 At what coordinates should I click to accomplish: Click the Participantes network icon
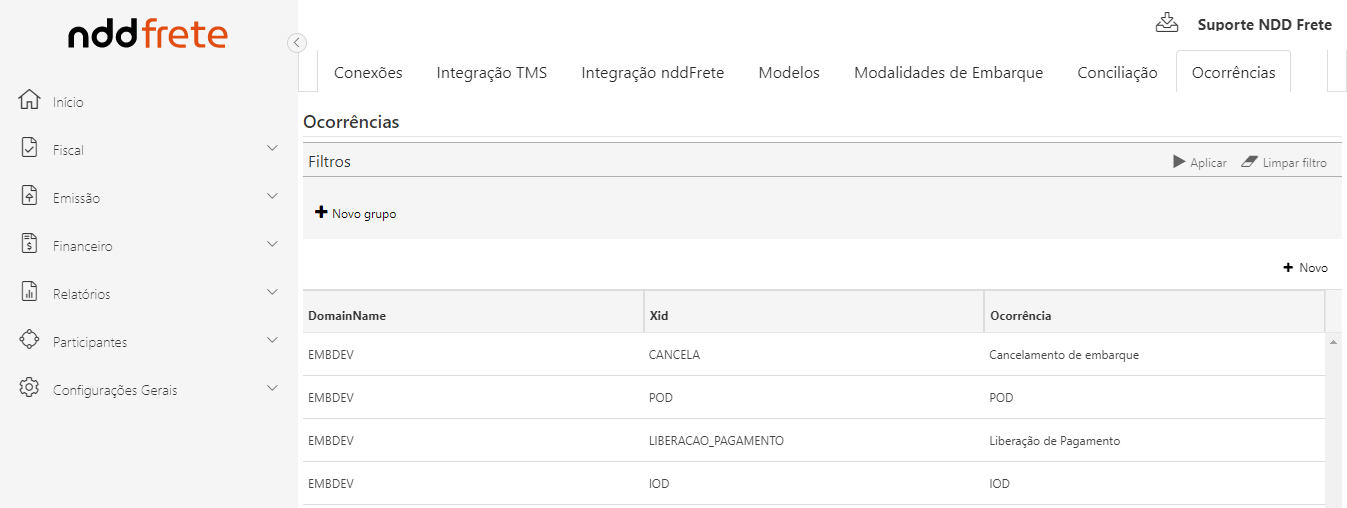[30, 341]
